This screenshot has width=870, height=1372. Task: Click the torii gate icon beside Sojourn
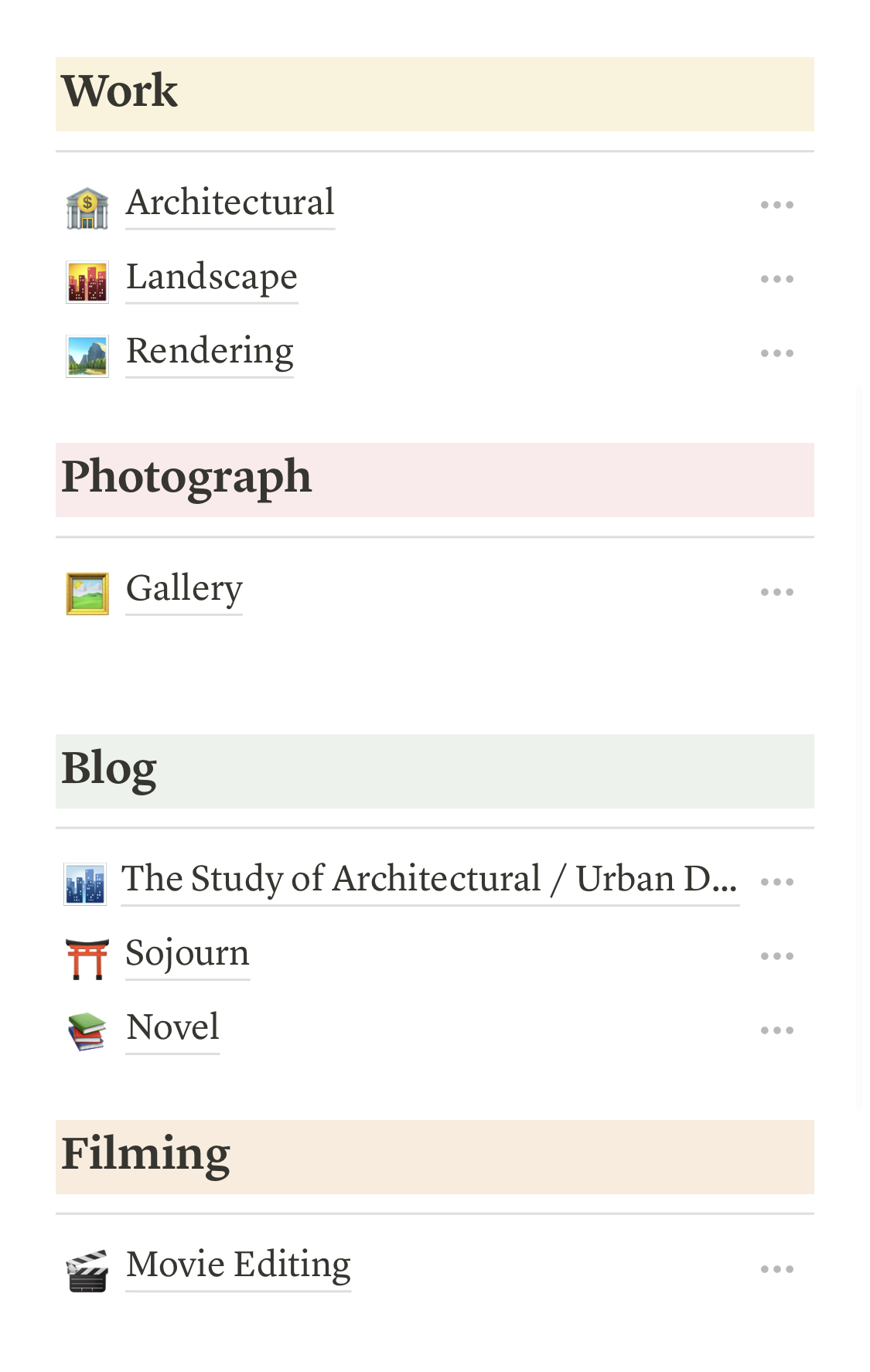pos(87,958)
